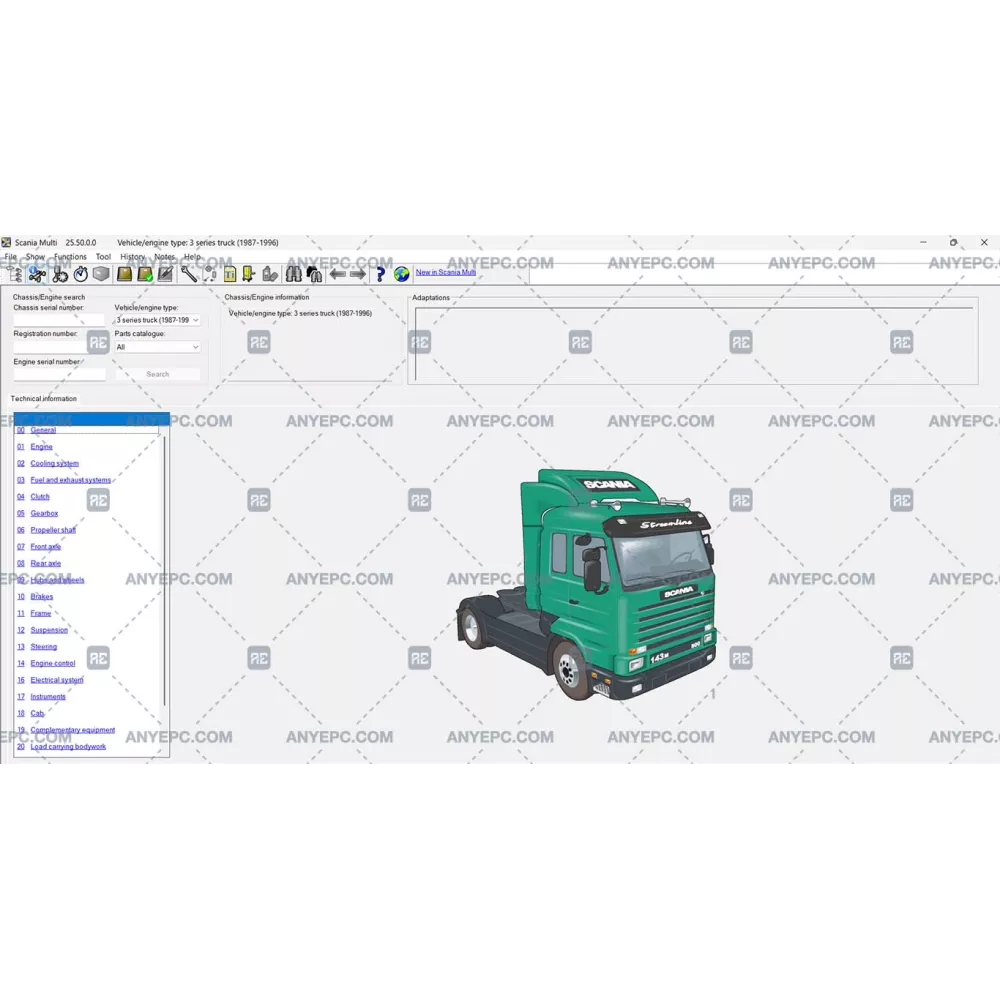This screenshot has width=1000, height=1000.
Task: Open the Functions menu
Action: point(70,257)
